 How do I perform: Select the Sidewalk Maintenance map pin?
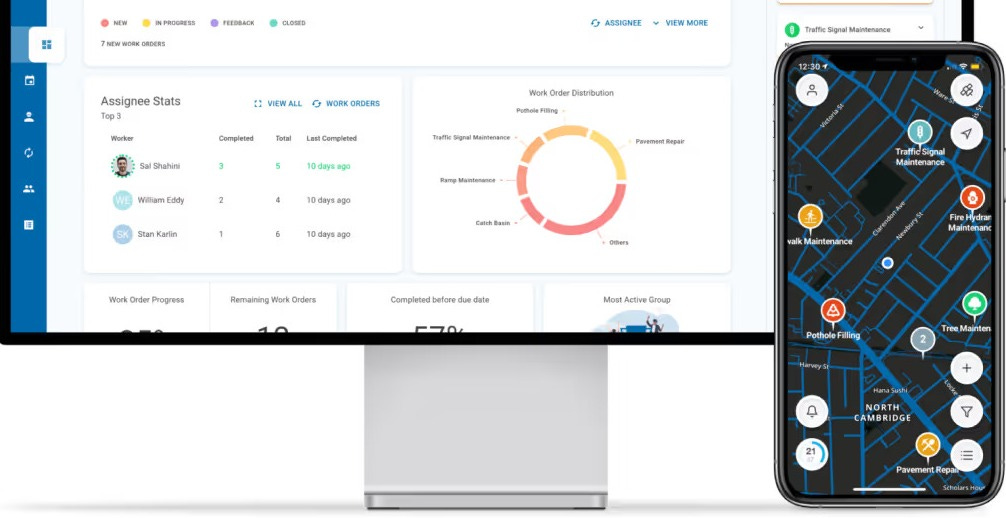click(810, 217)
